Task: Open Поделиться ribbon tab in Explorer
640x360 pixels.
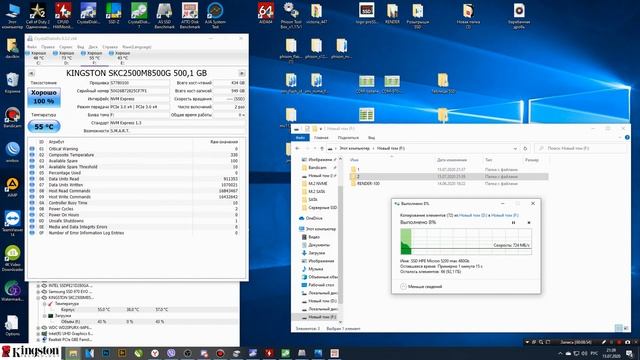Action: tap(348, 138)
